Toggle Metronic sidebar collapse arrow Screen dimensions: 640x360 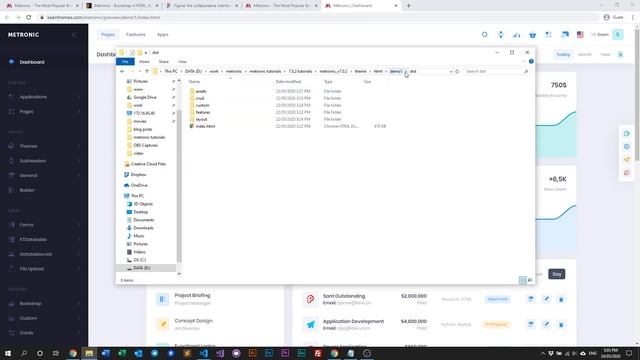[74, 35]
